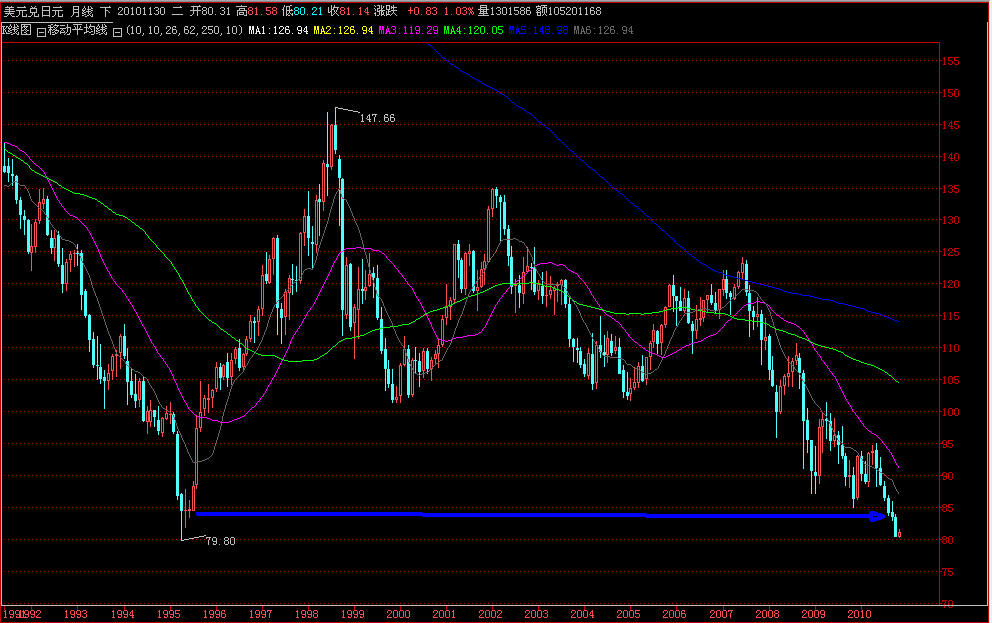Click the 2008 year label on time axis
Viewport: 992px width, 623px height.
click(767, 614)
